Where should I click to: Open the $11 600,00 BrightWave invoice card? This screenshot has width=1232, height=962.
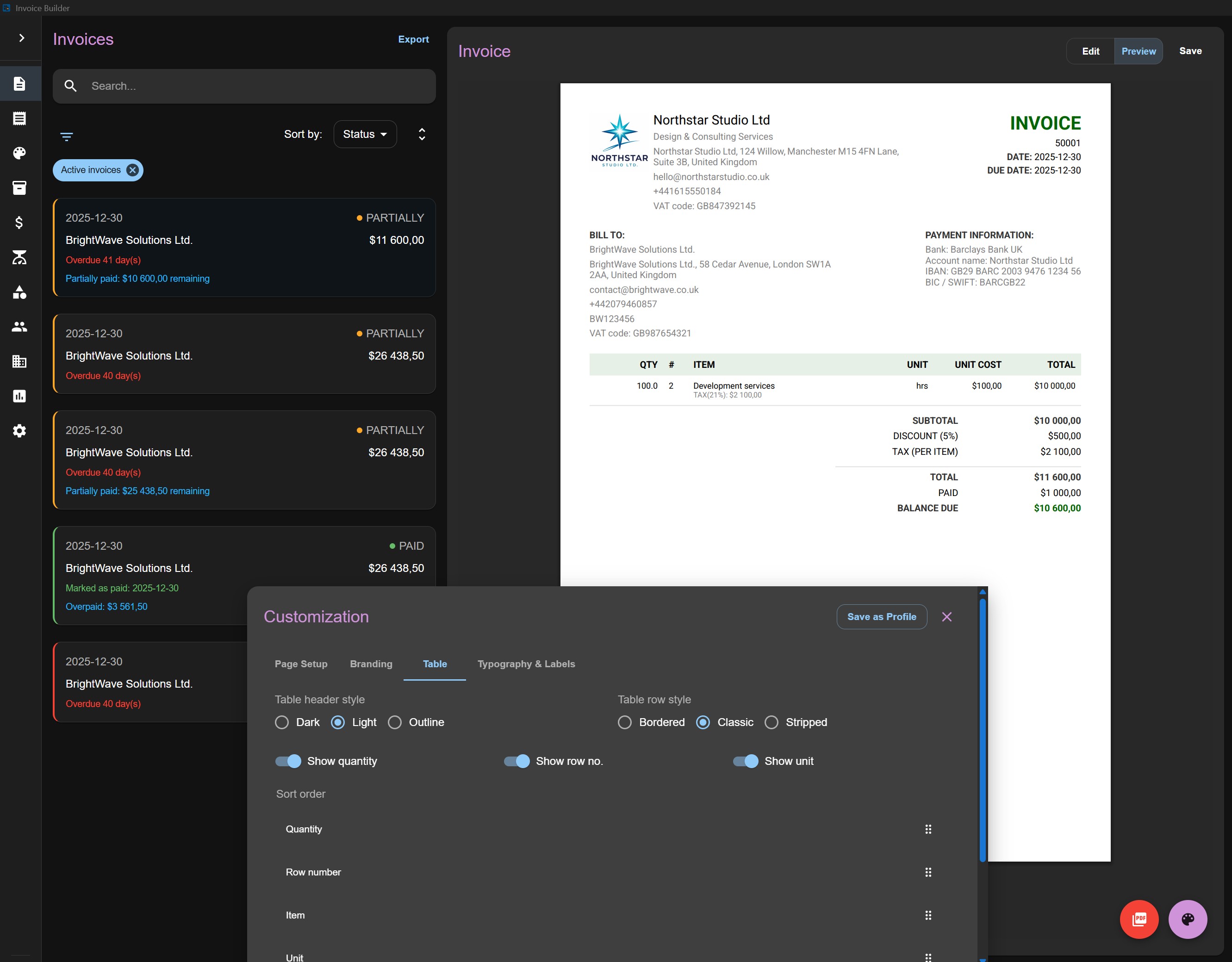coord(244,248)
